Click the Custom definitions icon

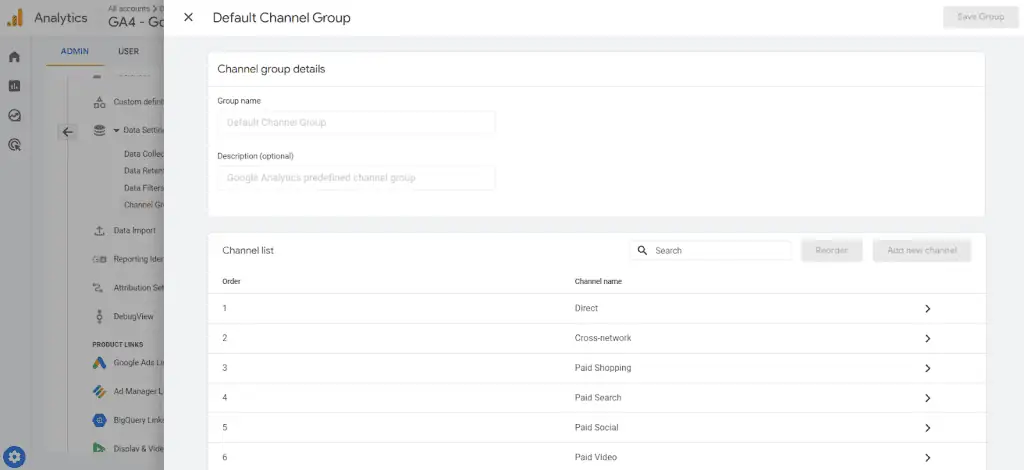pos(99,102)
